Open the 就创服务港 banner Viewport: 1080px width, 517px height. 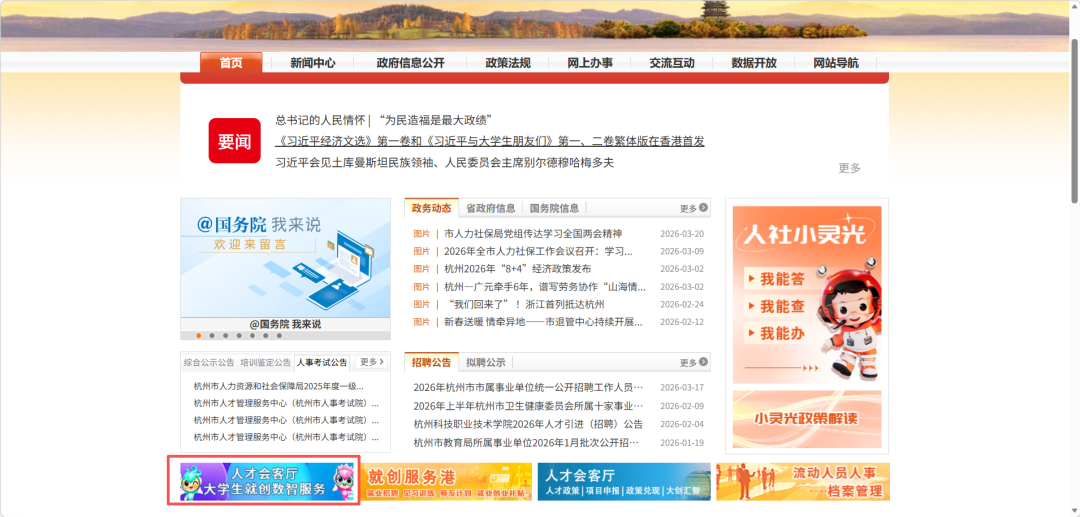[x=446, y=481]
